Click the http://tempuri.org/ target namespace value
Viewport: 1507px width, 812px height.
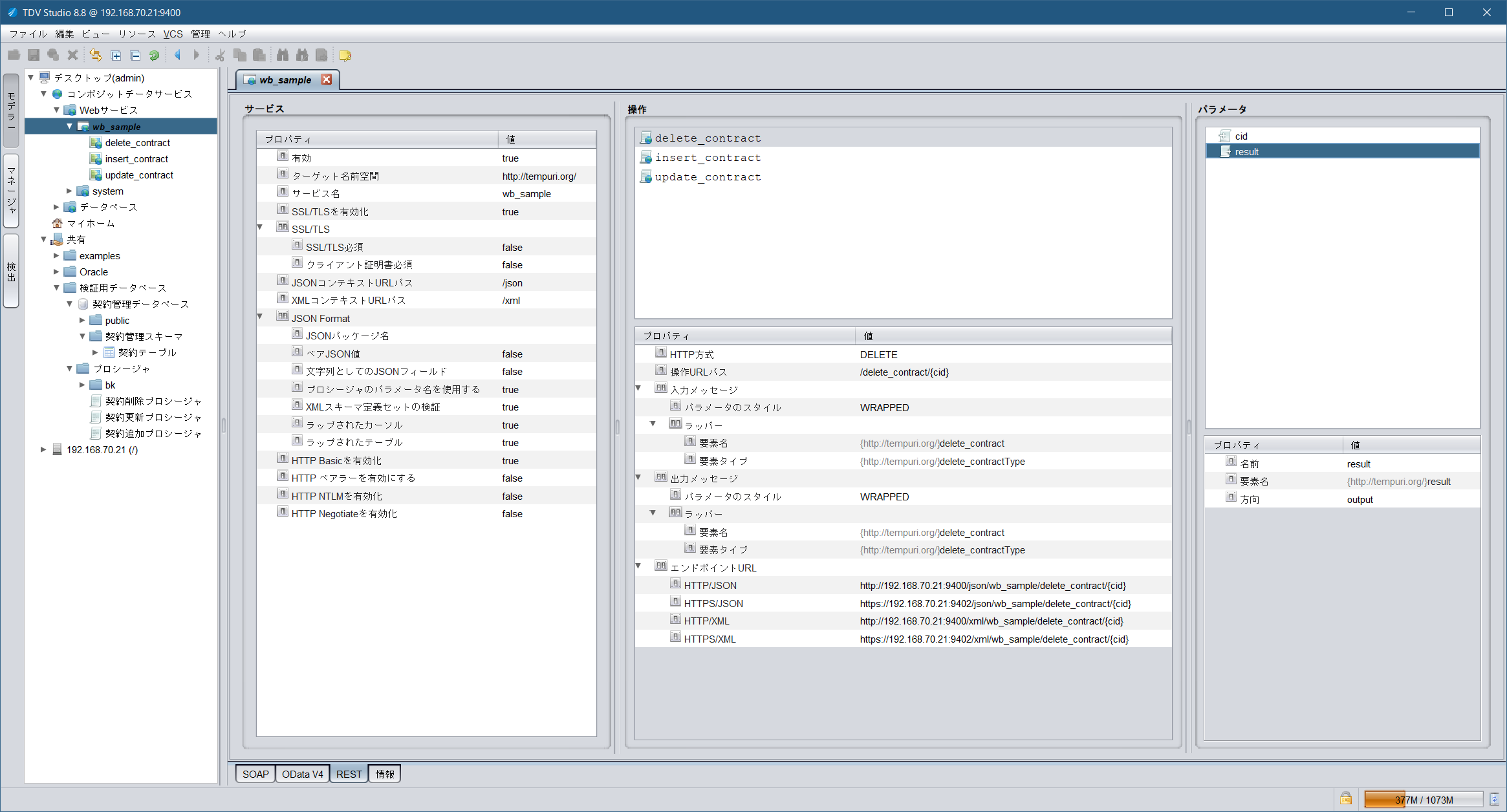click(x=539, y=176)
